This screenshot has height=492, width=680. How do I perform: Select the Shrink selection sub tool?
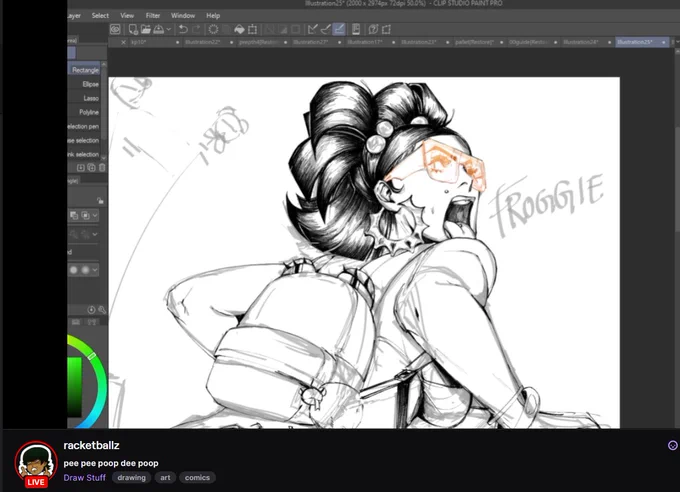point(84,154)
